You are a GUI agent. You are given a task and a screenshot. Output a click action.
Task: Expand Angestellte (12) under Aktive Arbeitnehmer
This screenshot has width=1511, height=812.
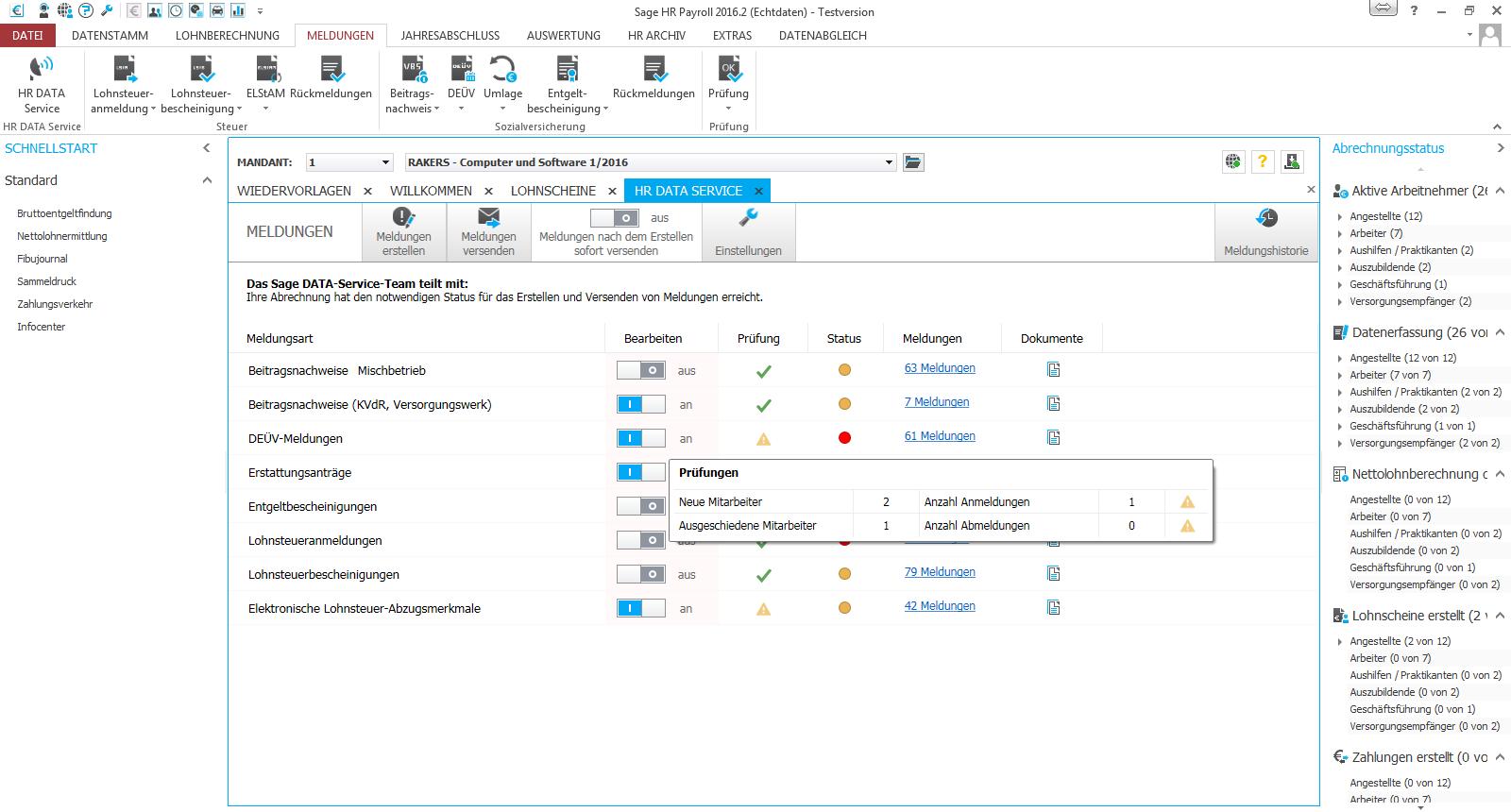tap(1339, 217)
